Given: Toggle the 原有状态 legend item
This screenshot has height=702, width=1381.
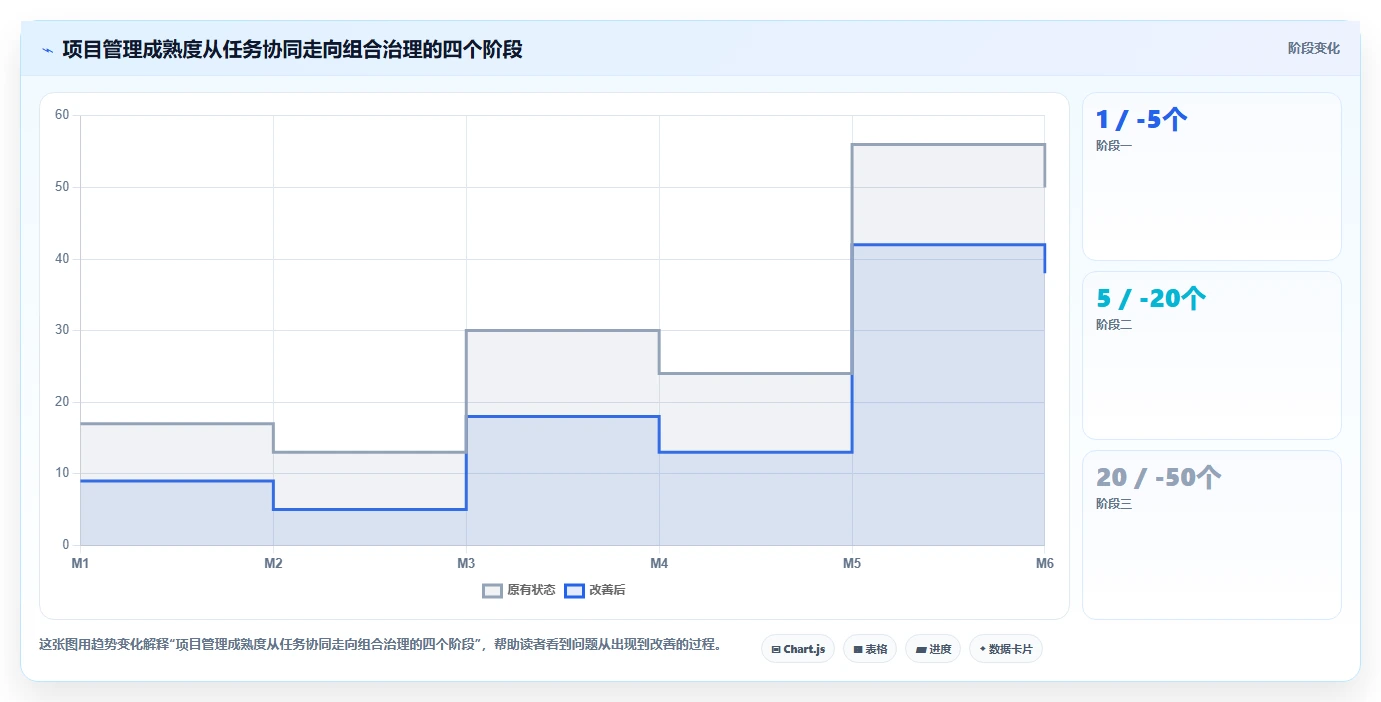Looking at the screenshot, I should (x=519, y=590).
